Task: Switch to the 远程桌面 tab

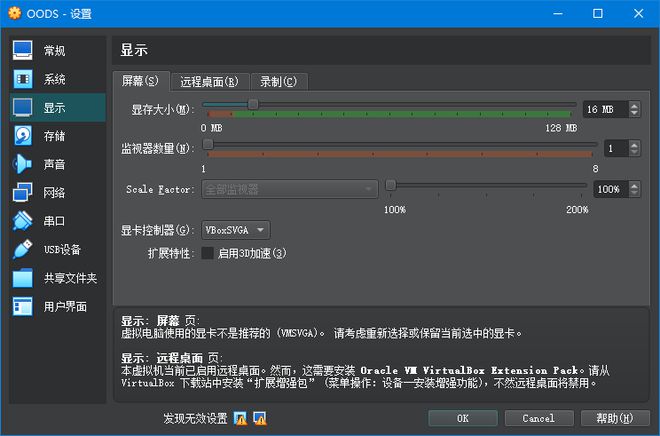Action: coord(210,82)
